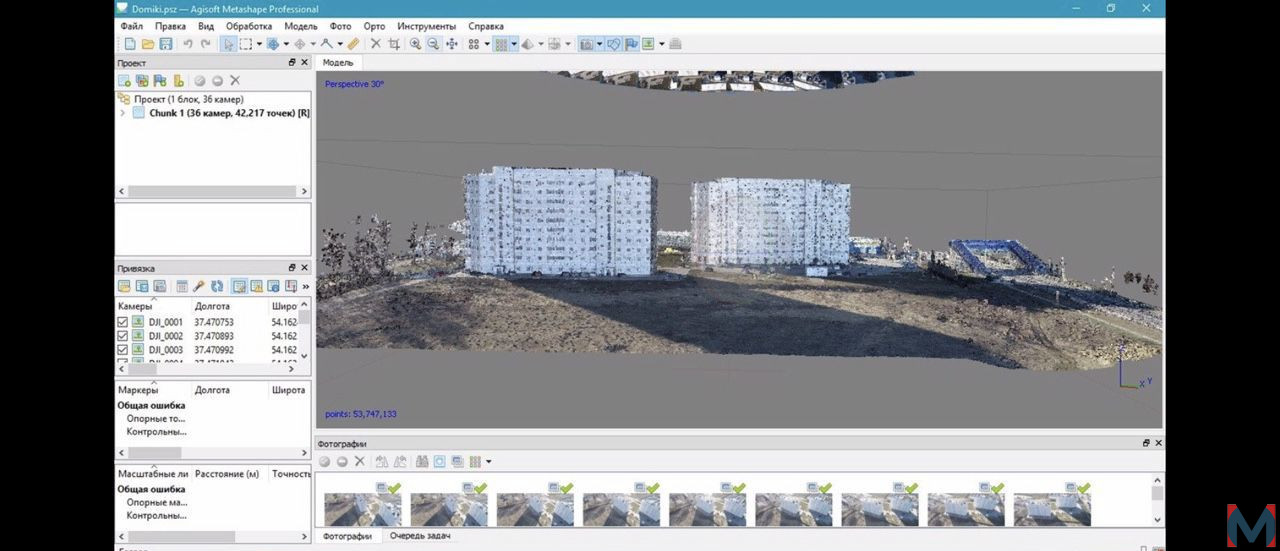The width and height of the screenshot is (1280, 551).
Task: Click the points: 53,747,133 label
Action: (x=360, y=414)
